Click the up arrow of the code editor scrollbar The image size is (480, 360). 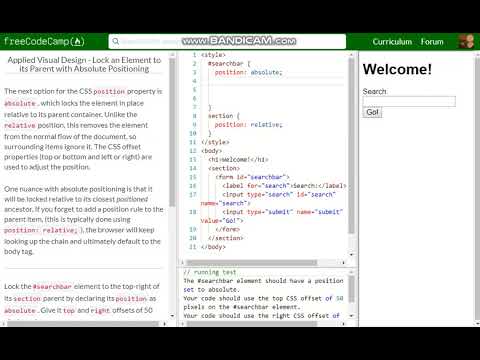tap(351, 54)
